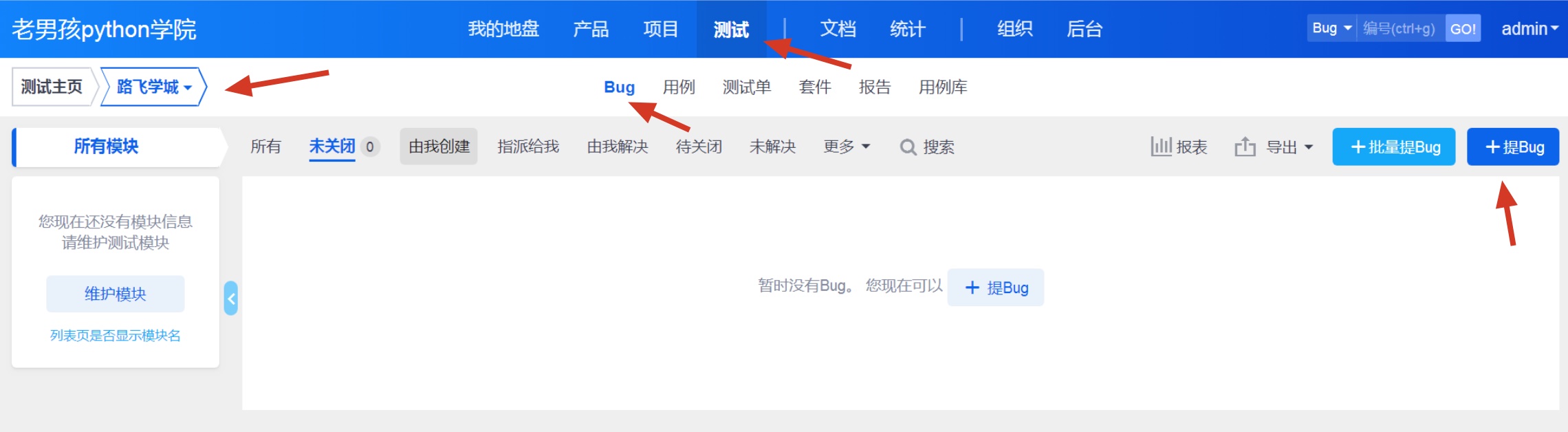
Task: Click the blue 提Bug button top right
Action: [x=1513, y=147]
